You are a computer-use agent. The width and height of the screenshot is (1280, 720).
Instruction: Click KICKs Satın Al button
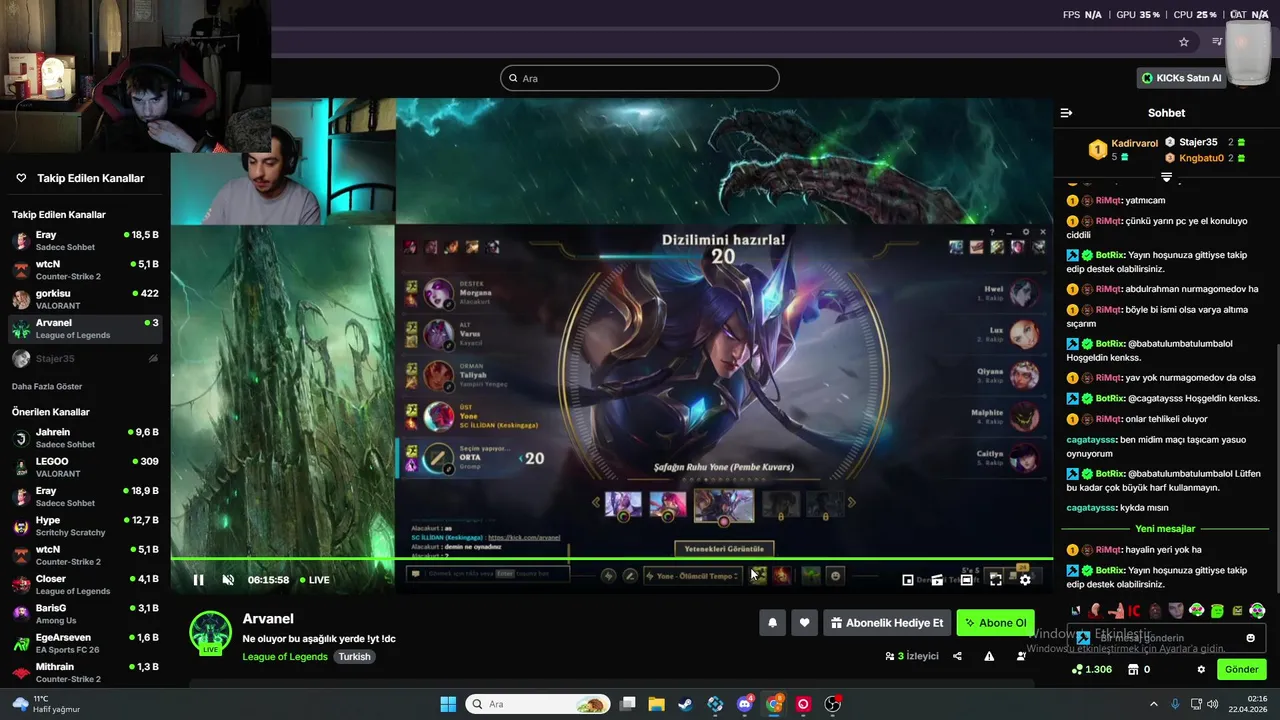(1181, 78)
